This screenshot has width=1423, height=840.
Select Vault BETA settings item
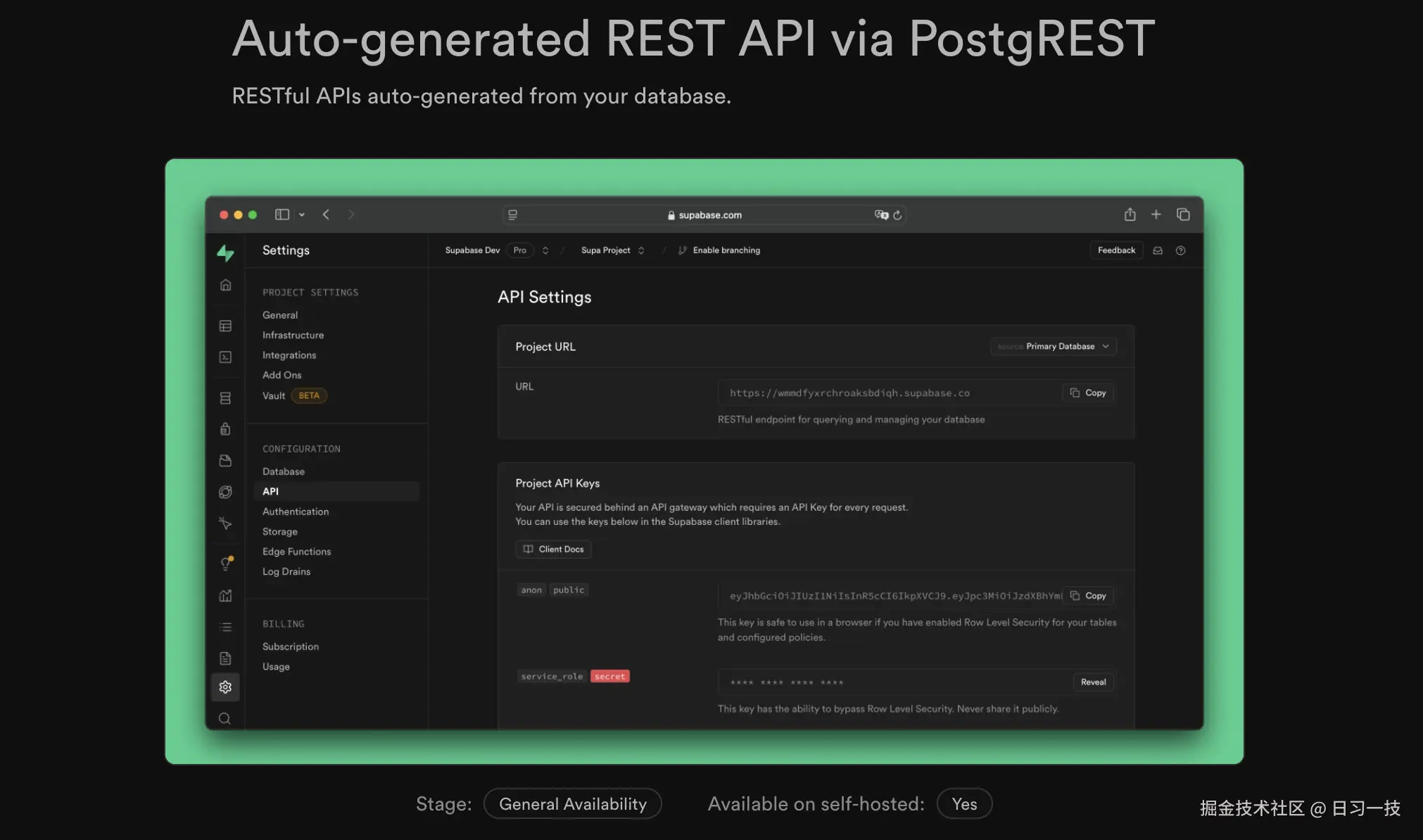[x=294, y=395]
